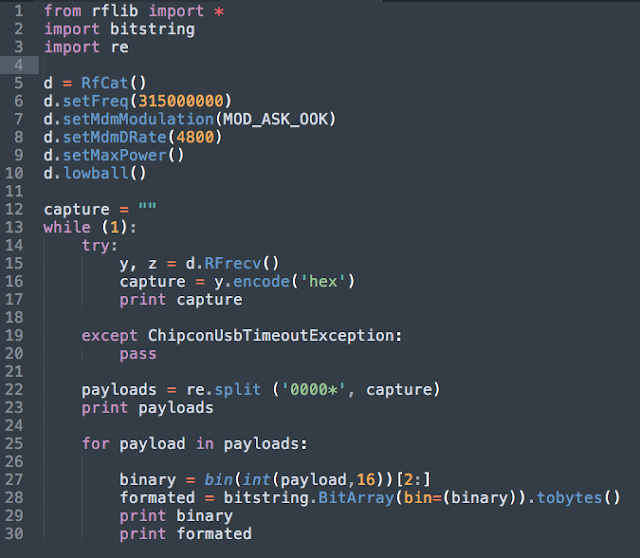Click the slice '[2:]' on line 27
The height and width of the screenshot is (558, 640).
tap(413, 479)
